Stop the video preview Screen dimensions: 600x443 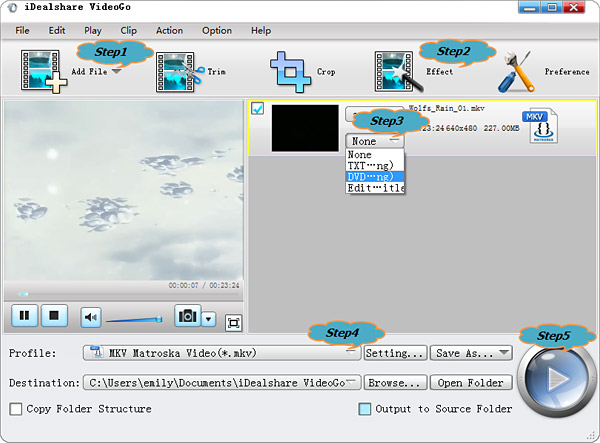pyautogui.click(x=54, y=316)
